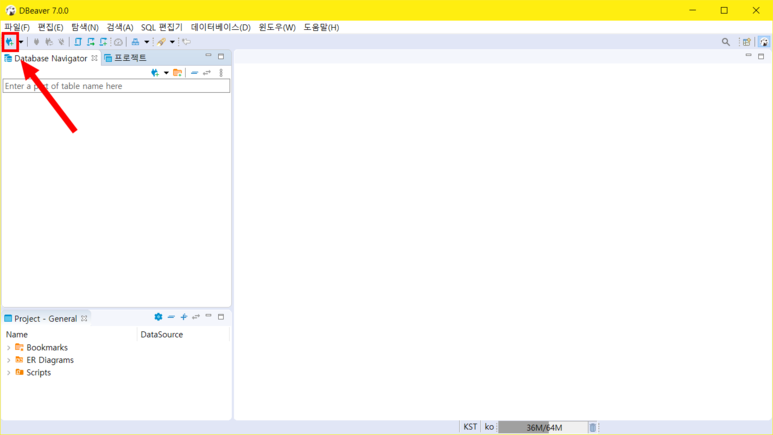Click the gauge dashboard icon in toolbar

(118, 42)
